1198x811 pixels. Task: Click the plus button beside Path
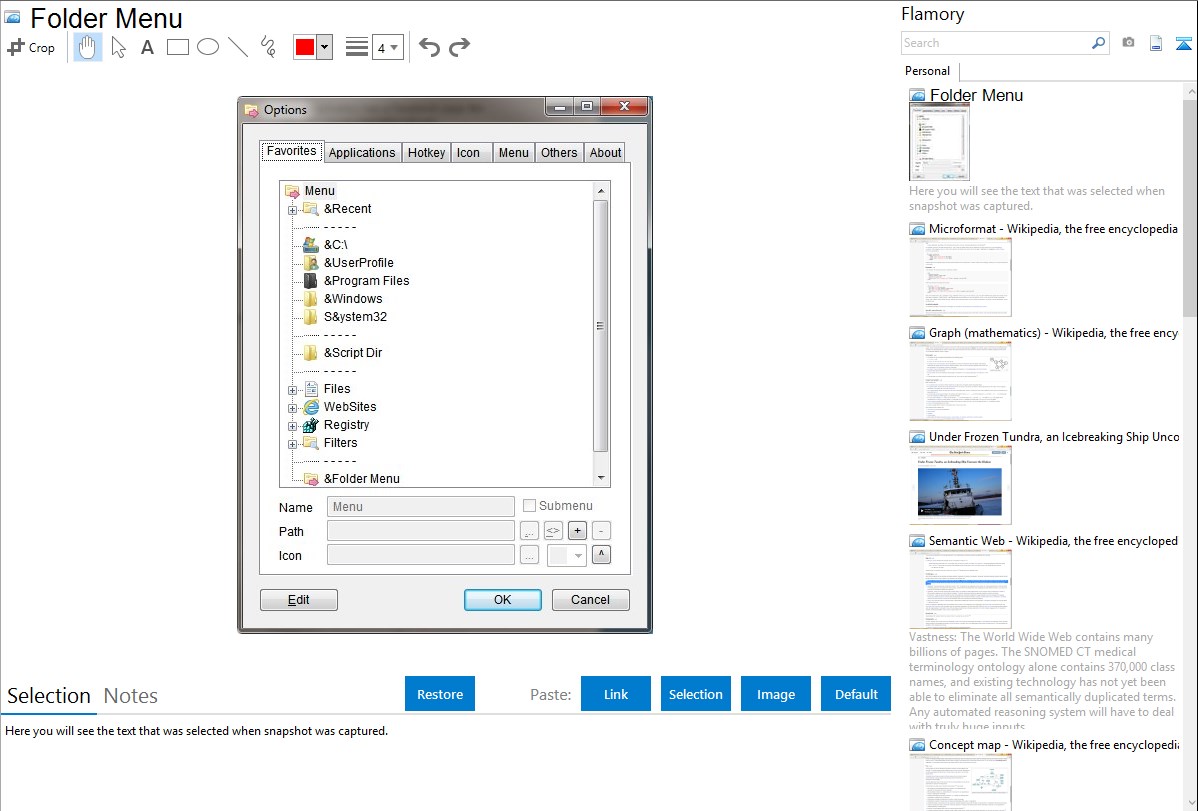click(578, 530)
